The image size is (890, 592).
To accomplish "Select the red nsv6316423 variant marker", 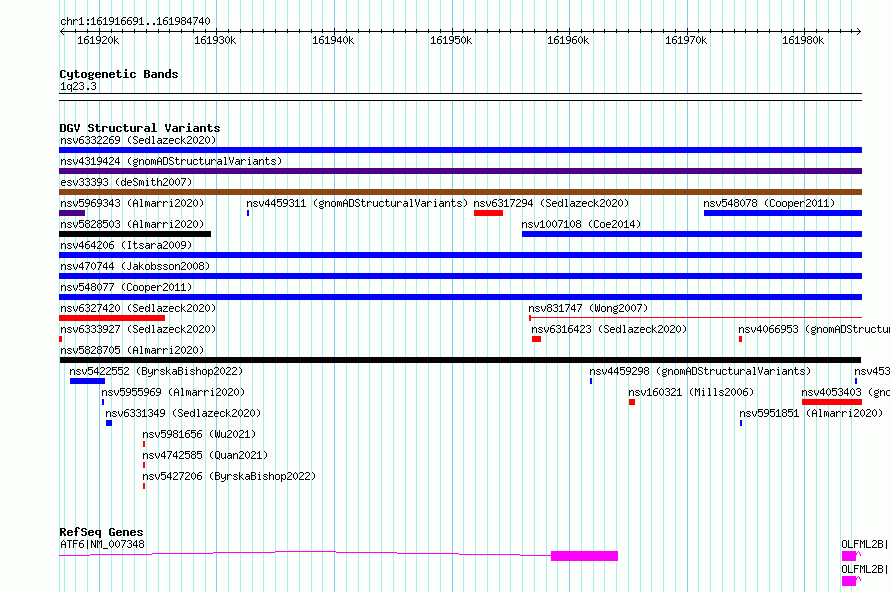I will pos(536,339).
